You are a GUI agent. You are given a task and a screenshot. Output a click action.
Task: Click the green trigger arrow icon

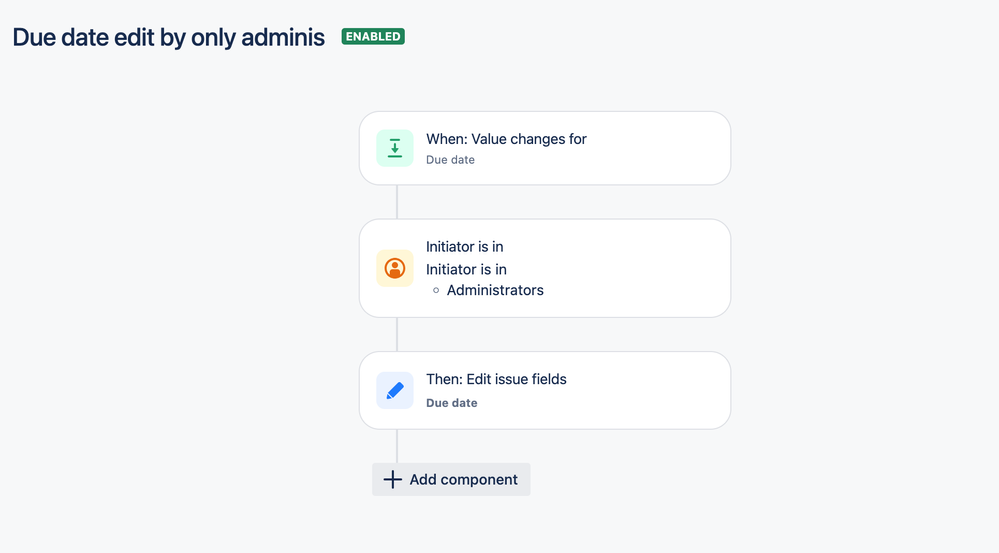(395, 148)
